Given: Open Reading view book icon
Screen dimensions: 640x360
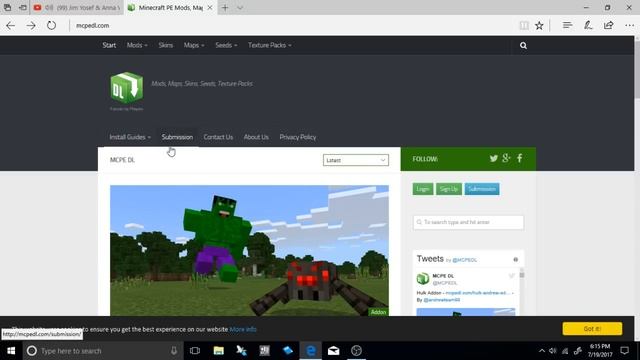Looking at the screenshot, I should tap(524, 25).
